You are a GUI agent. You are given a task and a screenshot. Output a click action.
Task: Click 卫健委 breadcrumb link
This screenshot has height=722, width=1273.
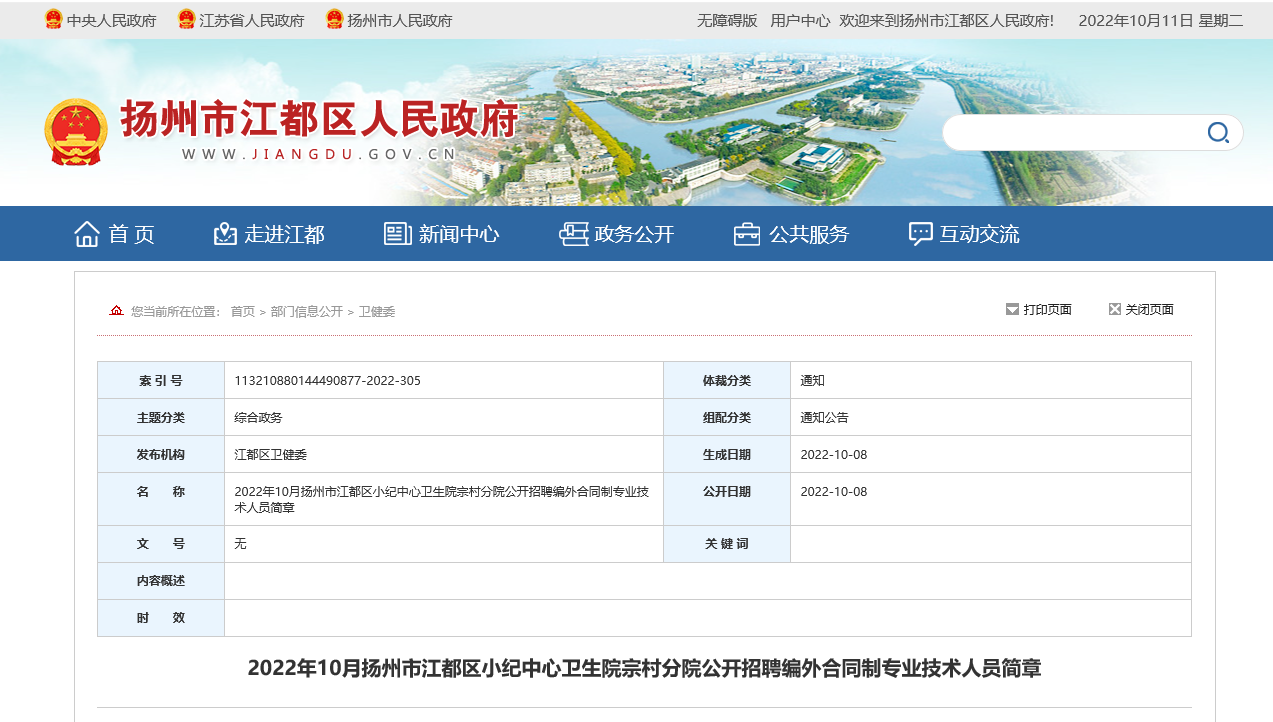(x=377, y=312)
